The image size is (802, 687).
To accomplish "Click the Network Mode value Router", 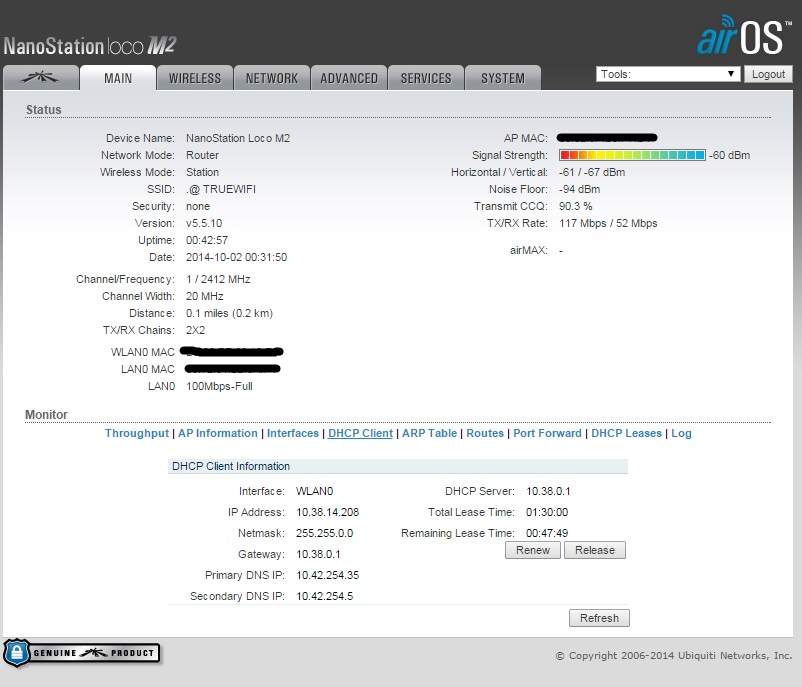I will pos(202,155).
